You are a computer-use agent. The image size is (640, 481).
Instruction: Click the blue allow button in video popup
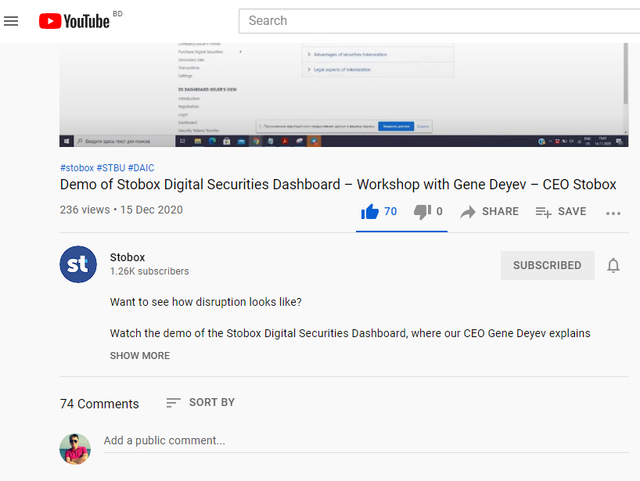[x=396, y=127]
